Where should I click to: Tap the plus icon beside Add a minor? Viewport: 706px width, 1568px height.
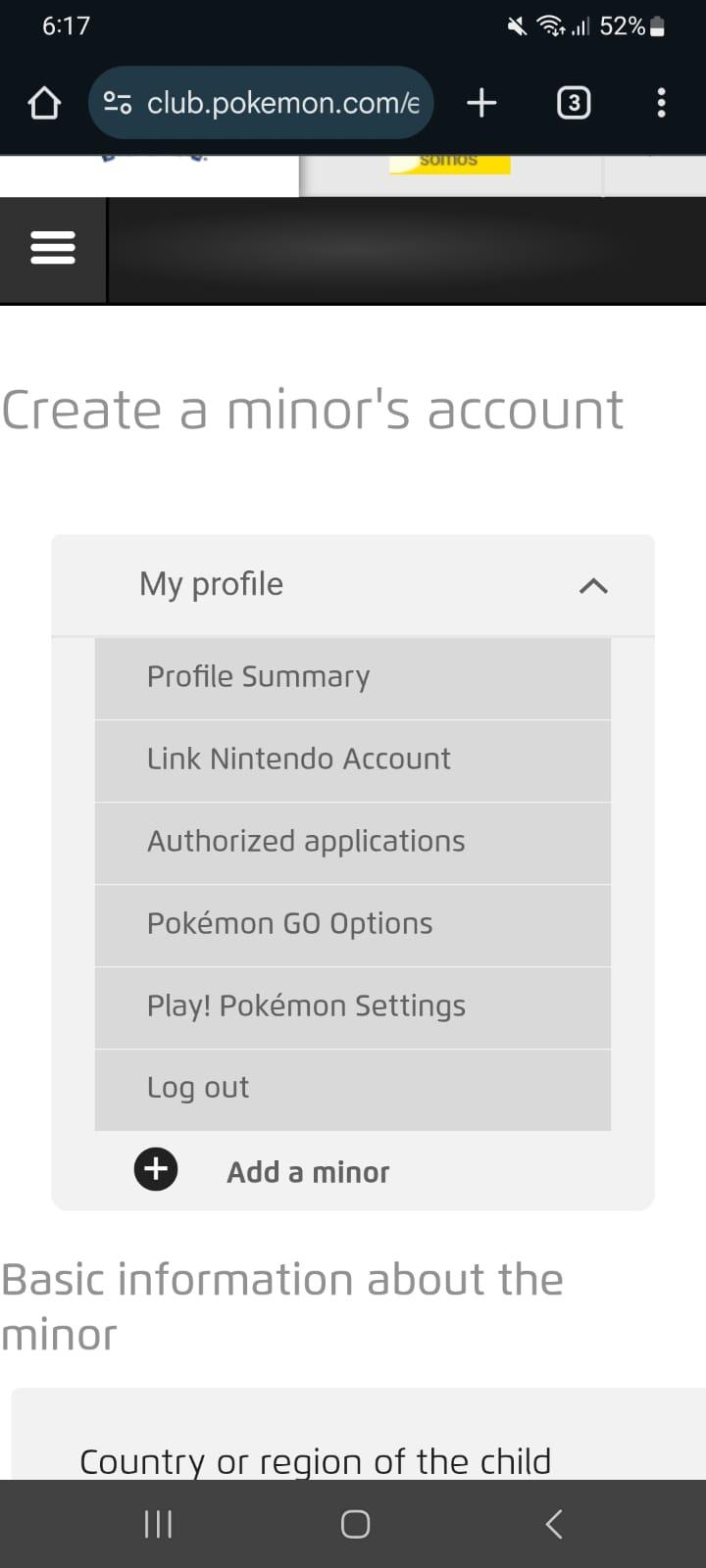point(156,1169)
